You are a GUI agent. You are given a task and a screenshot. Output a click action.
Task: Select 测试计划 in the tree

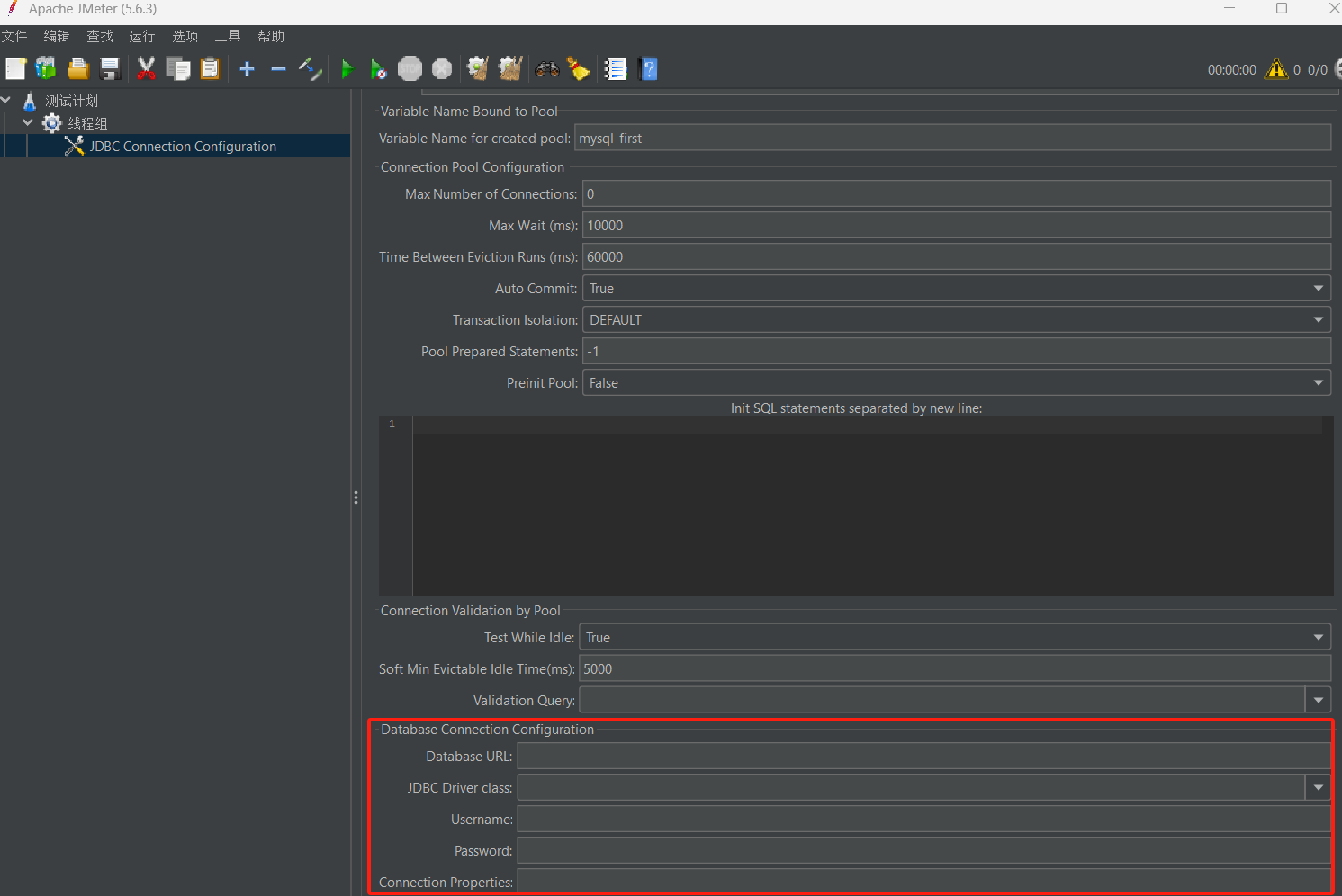71,101
